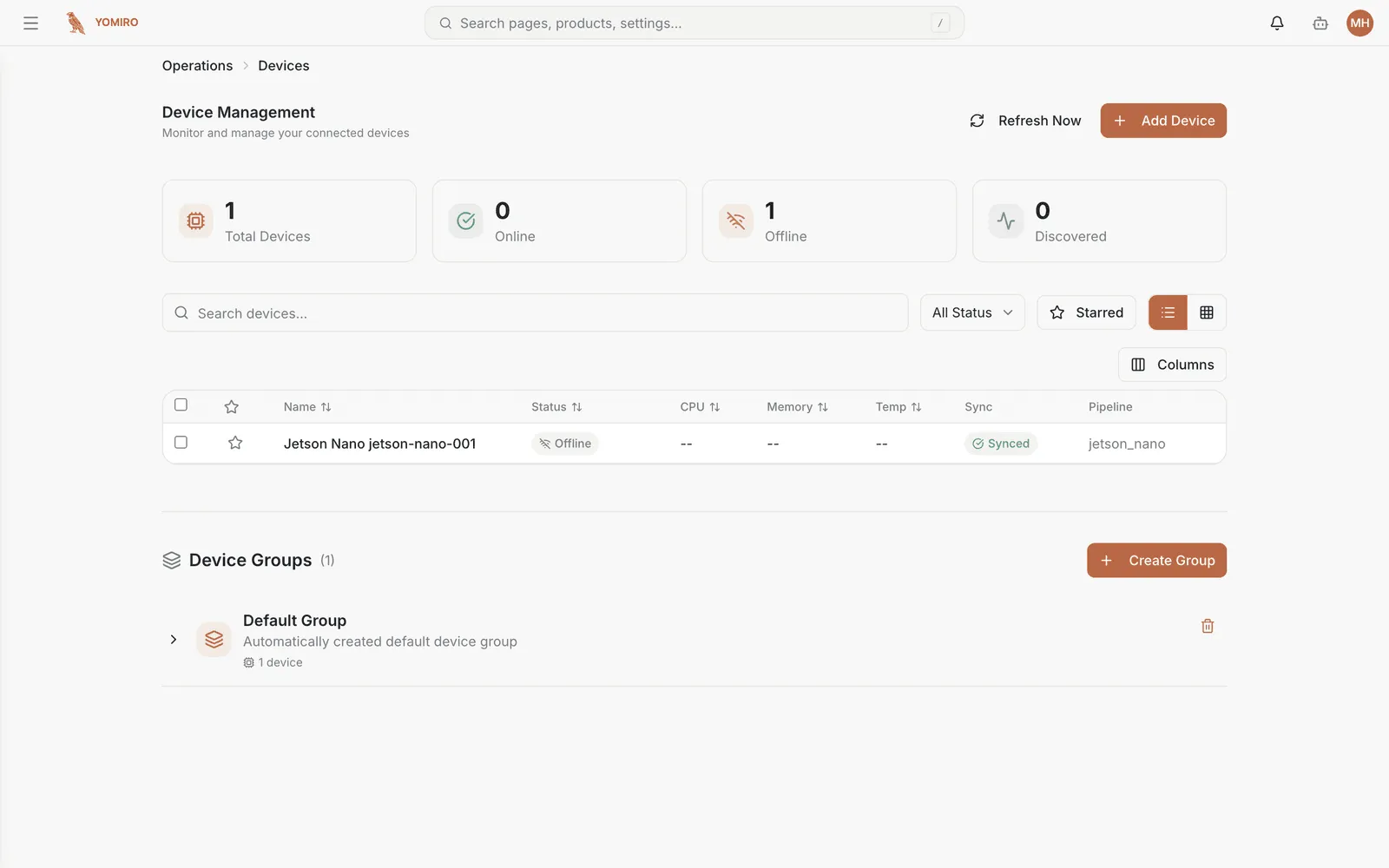The height and width of the screenshot is (868, 1389).
Task: Click the Offline status badge in row
Action: click(565, 444)
